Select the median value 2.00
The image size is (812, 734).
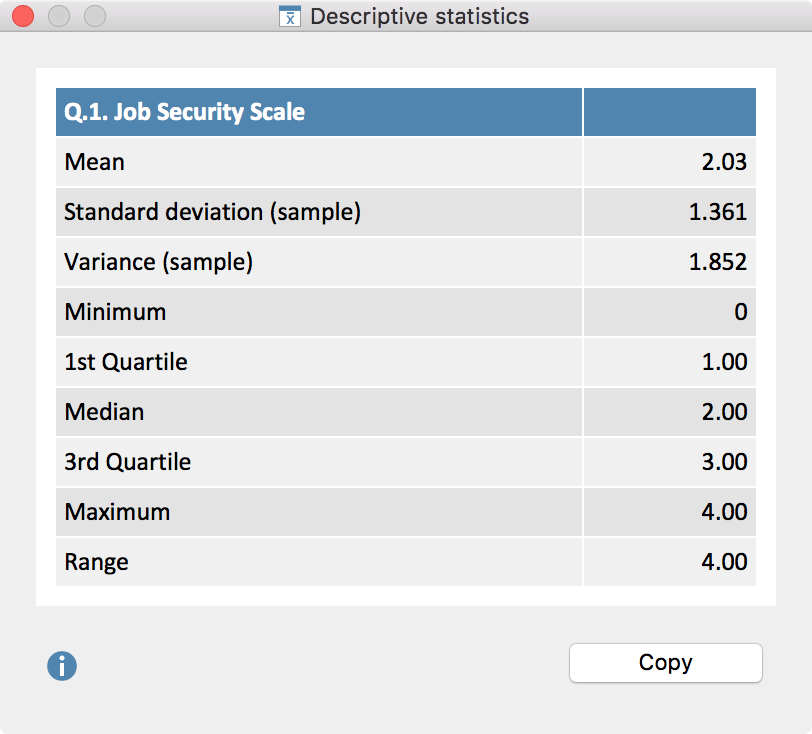tap(724, 412)
